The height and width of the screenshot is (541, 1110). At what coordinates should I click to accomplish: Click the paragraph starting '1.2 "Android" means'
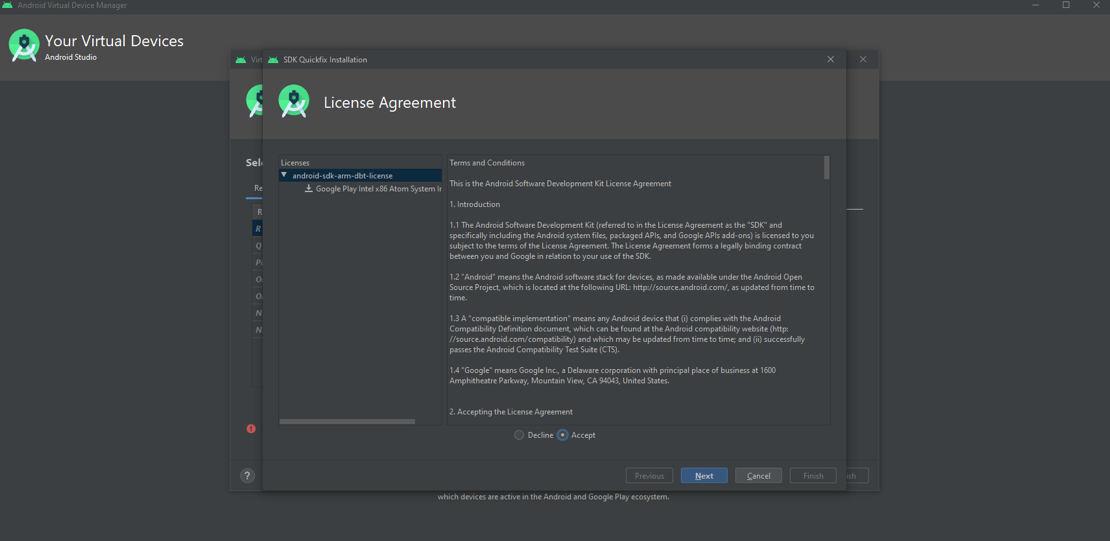pos(632,287)
